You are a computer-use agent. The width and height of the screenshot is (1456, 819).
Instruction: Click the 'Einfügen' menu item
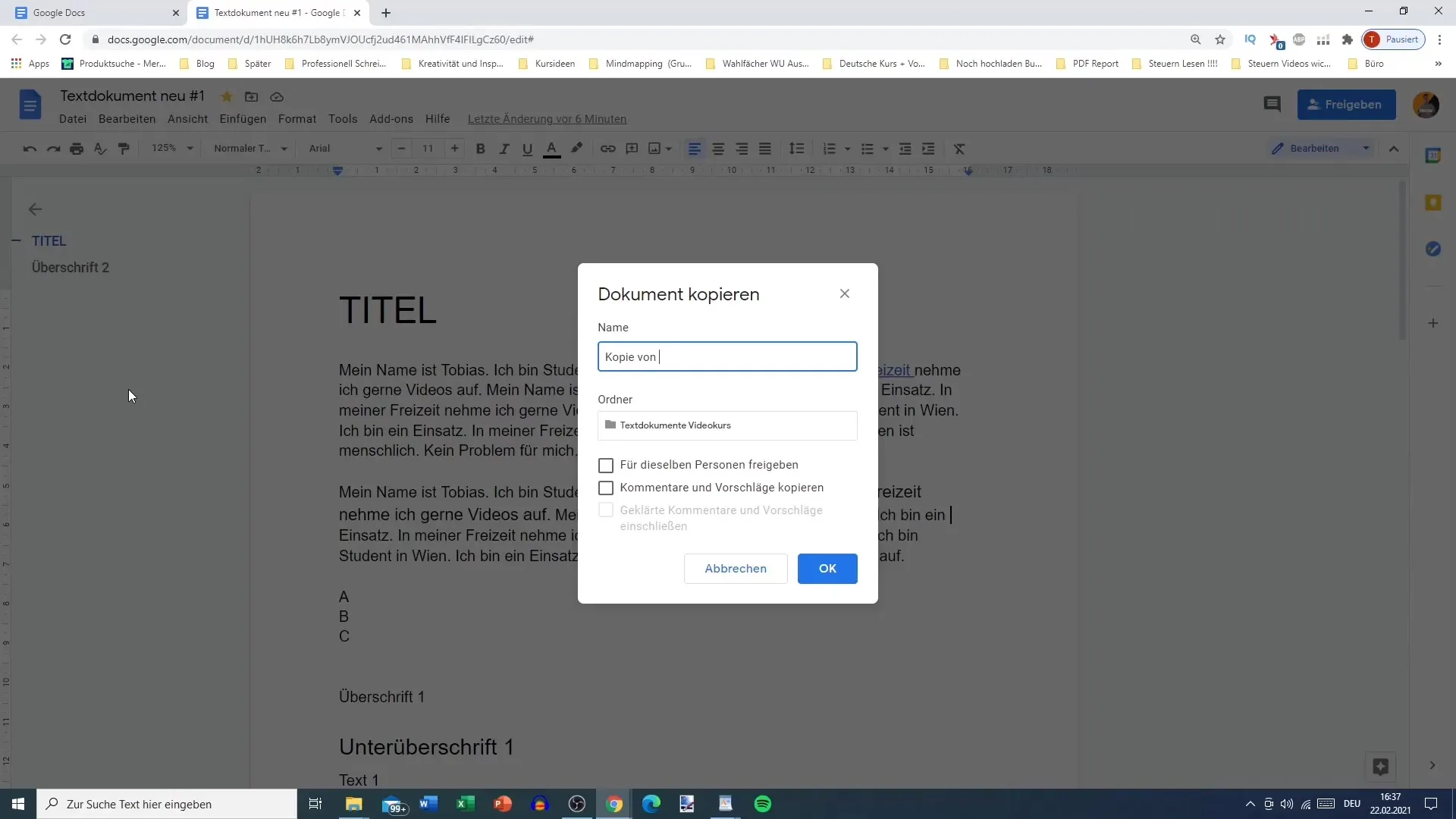click(243, 119)
